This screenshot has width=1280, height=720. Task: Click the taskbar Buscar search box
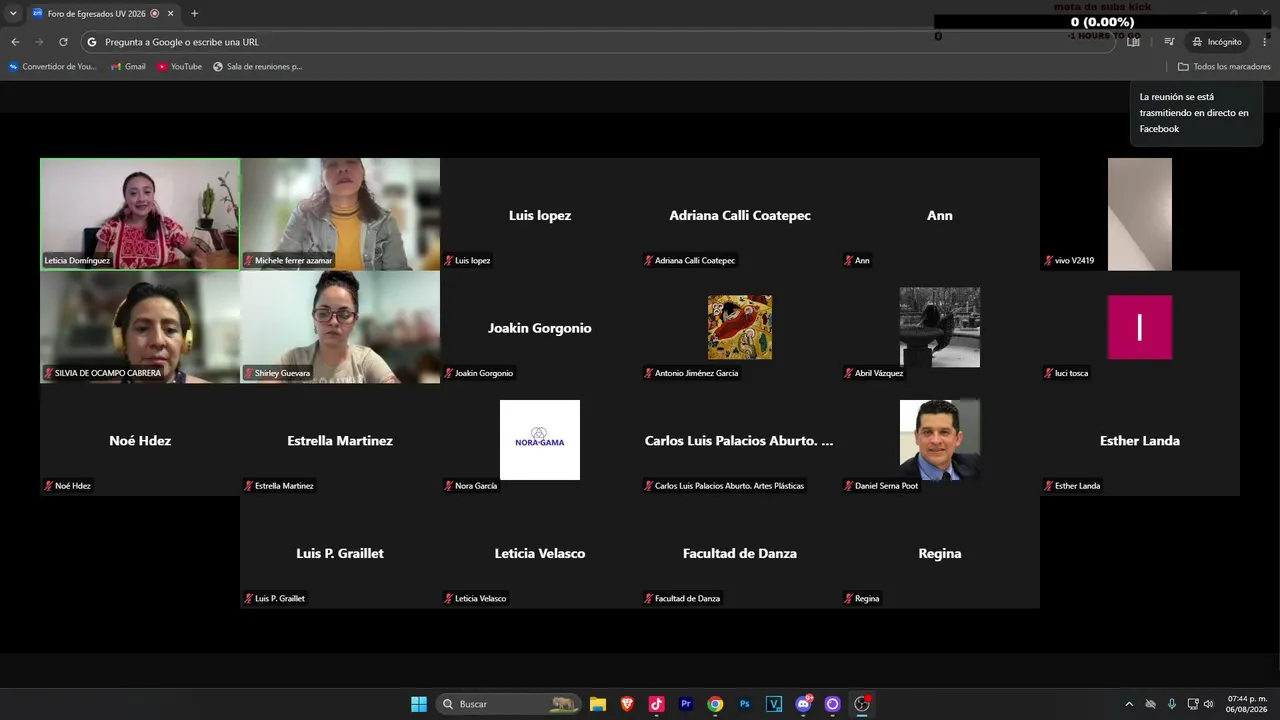pos(508,704)
